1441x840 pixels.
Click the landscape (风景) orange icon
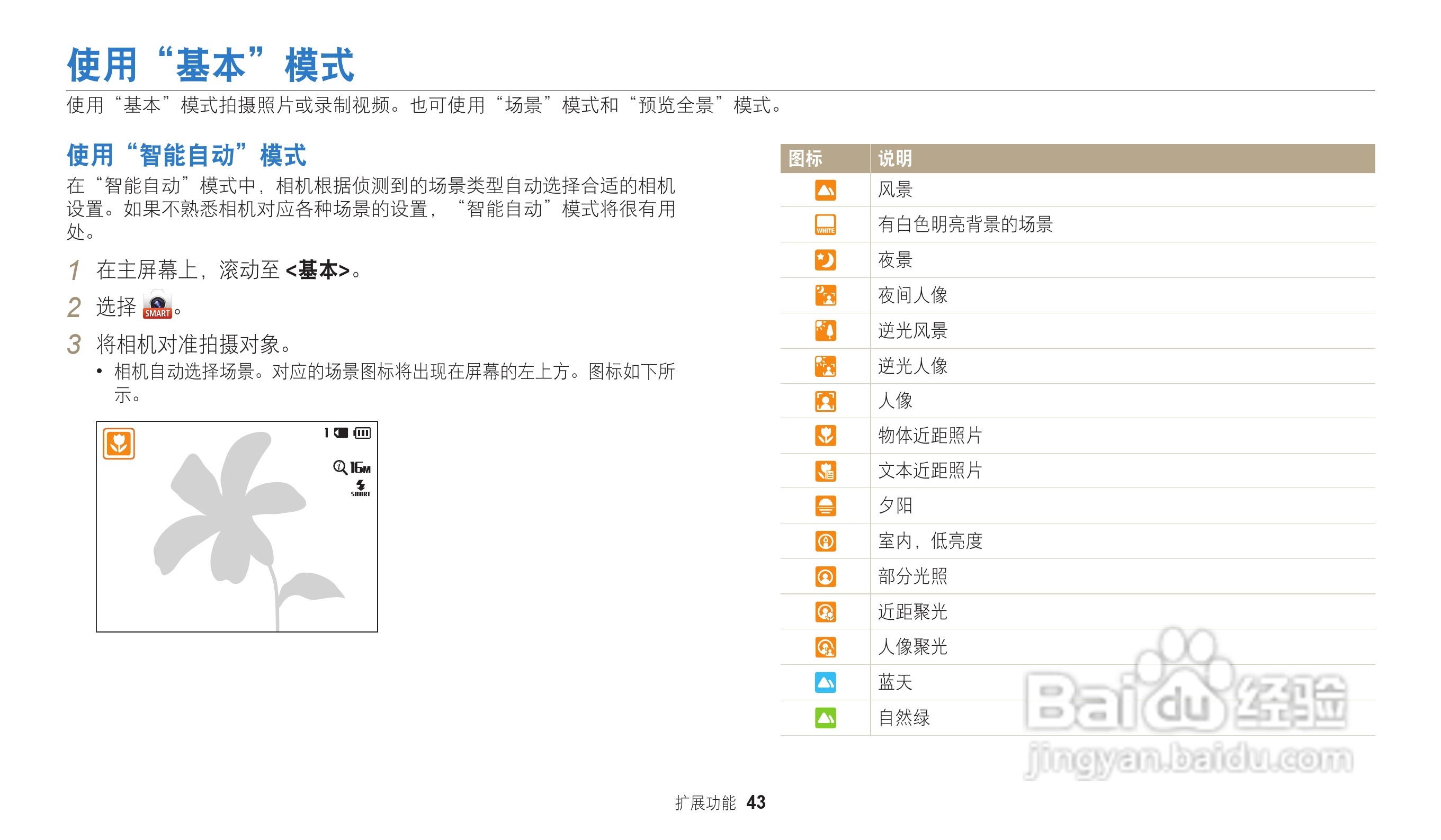click(x=825, y=191)
